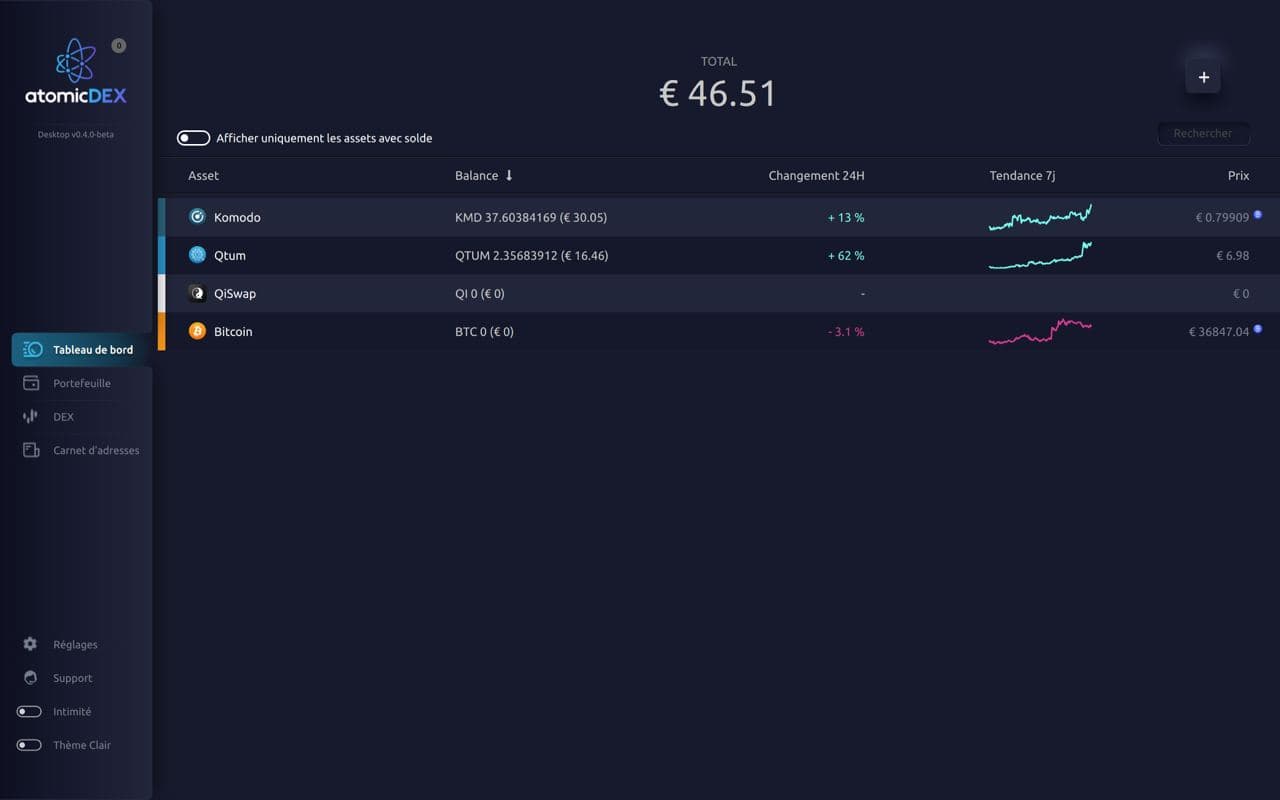Click the Portefeuille wallet icon
The height and width of the screenshot is (800, 1280).
click(31, 383)
